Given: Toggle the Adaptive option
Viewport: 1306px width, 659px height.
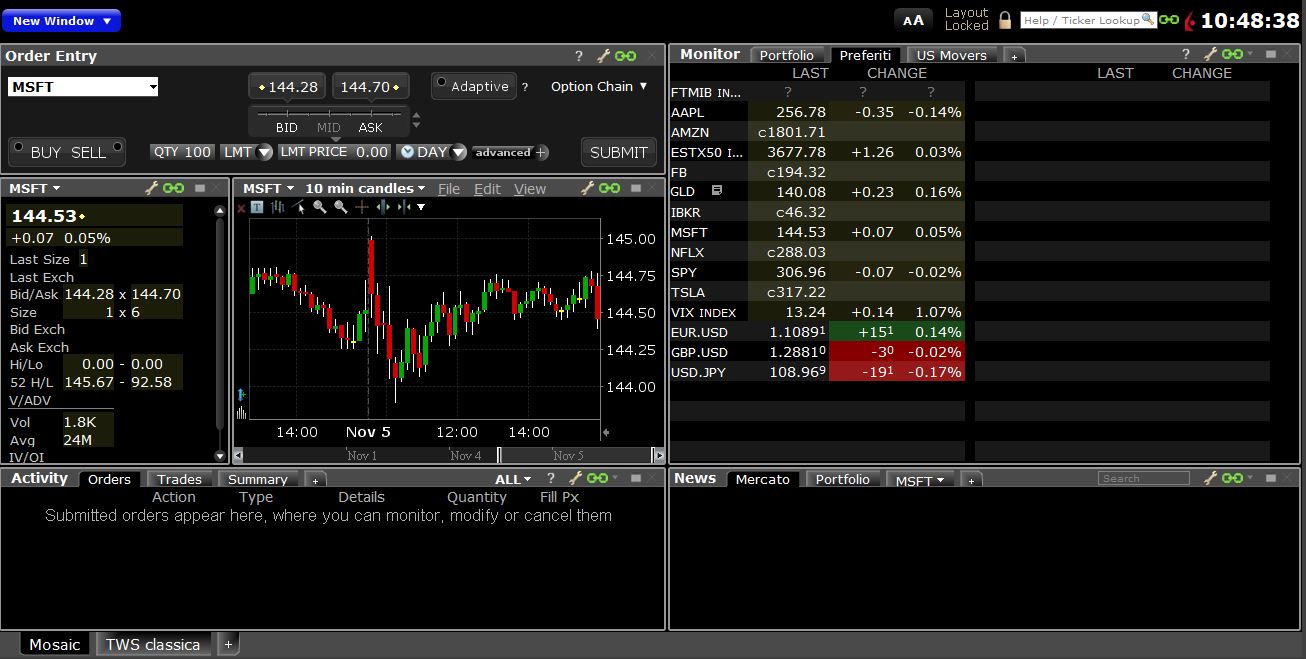Looking at the screenshot, I should pyautogui.click(x=474, y=86).
